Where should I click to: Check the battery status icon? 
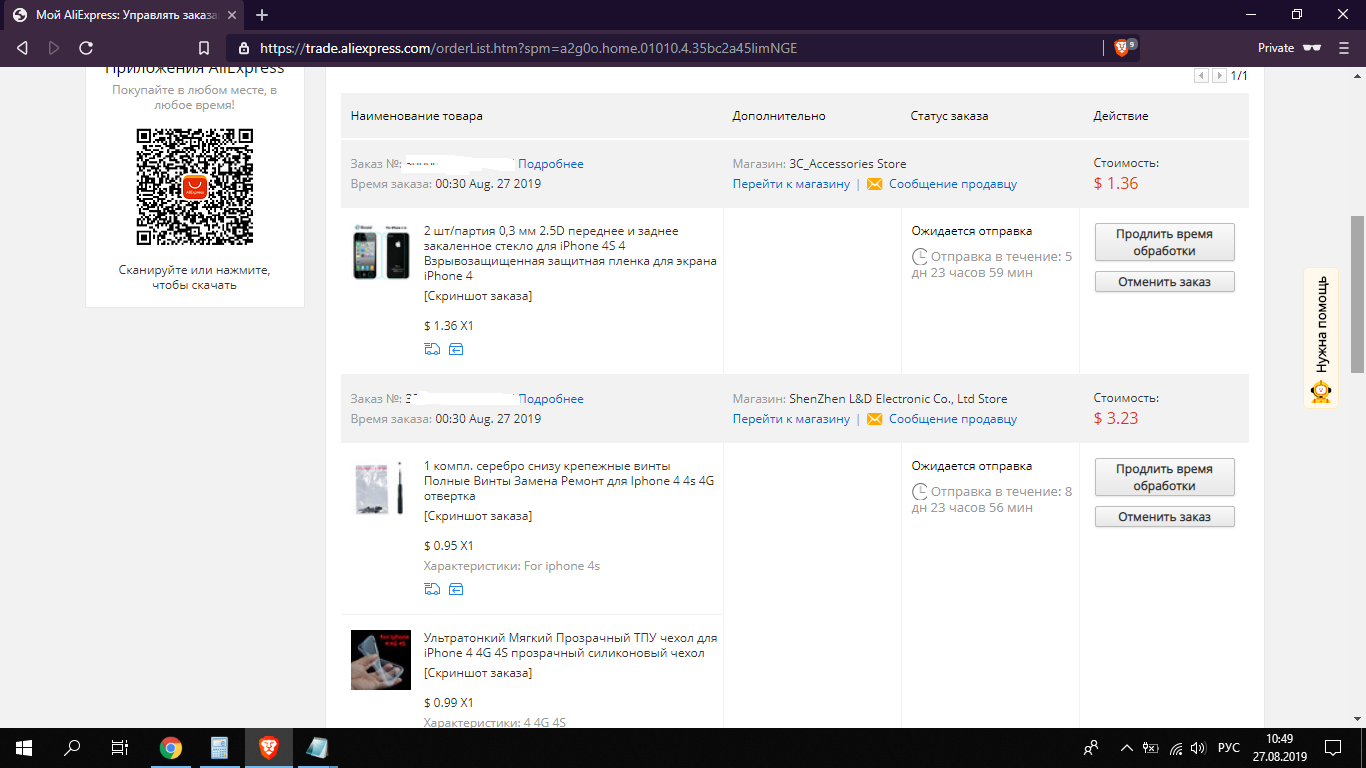pos(1151,747)
